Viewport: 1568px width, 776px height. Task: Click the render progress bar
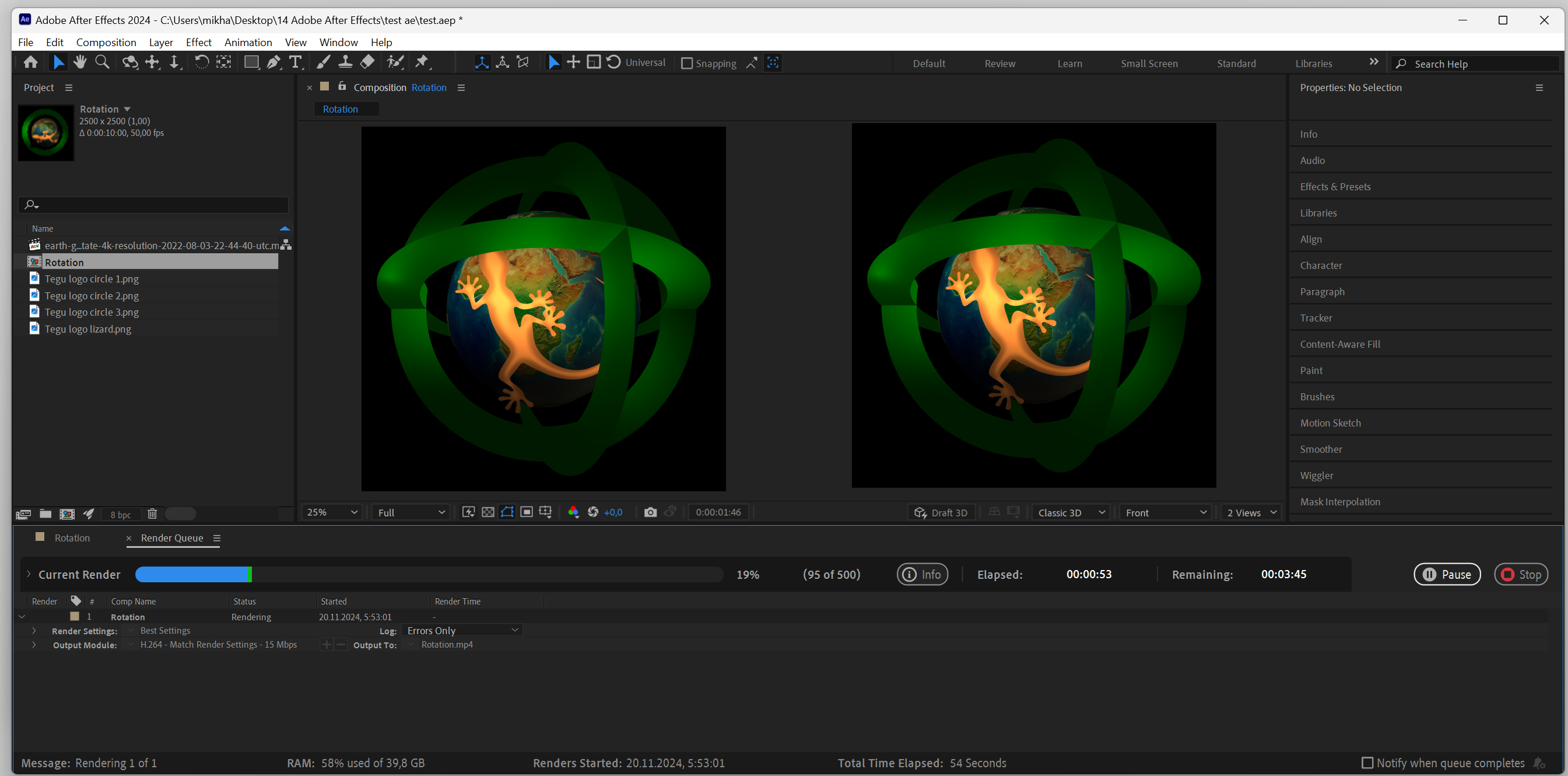click(429, 574)
